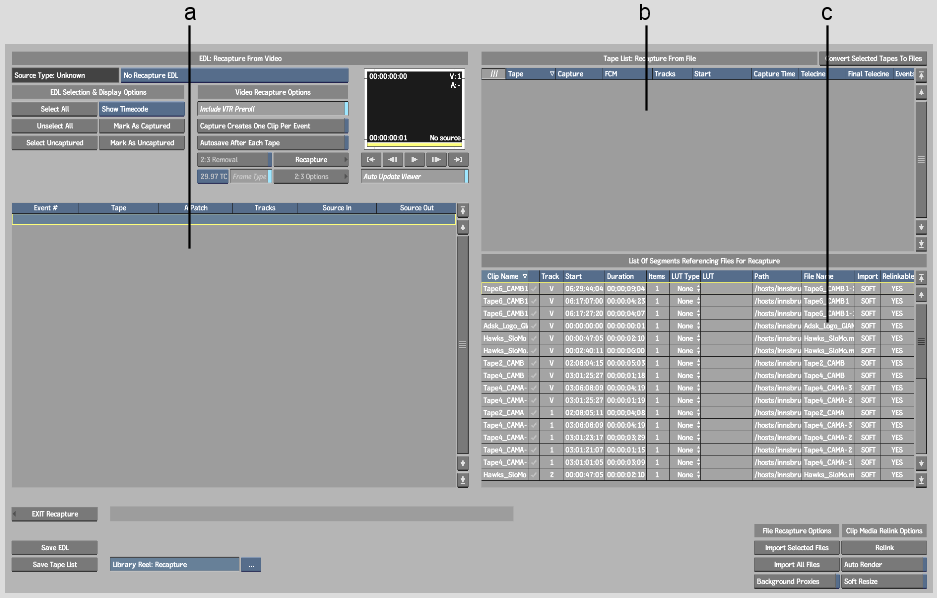This screenshot has height=598, width=937.
Task: Click the Source In column header
Action: click(x=337, y=208)
